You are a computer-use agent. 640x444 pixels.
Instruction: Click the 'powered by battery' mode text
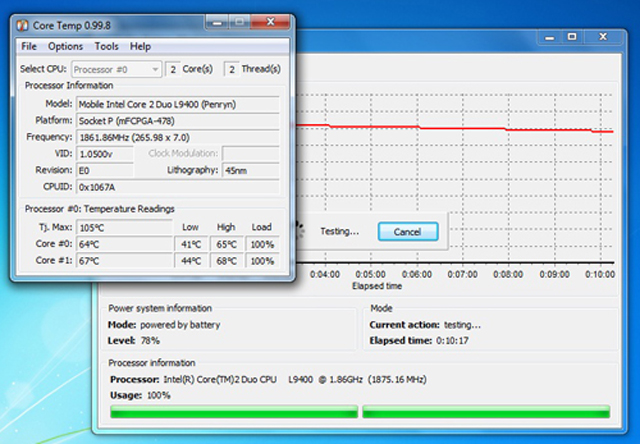(x=180, y=325)
